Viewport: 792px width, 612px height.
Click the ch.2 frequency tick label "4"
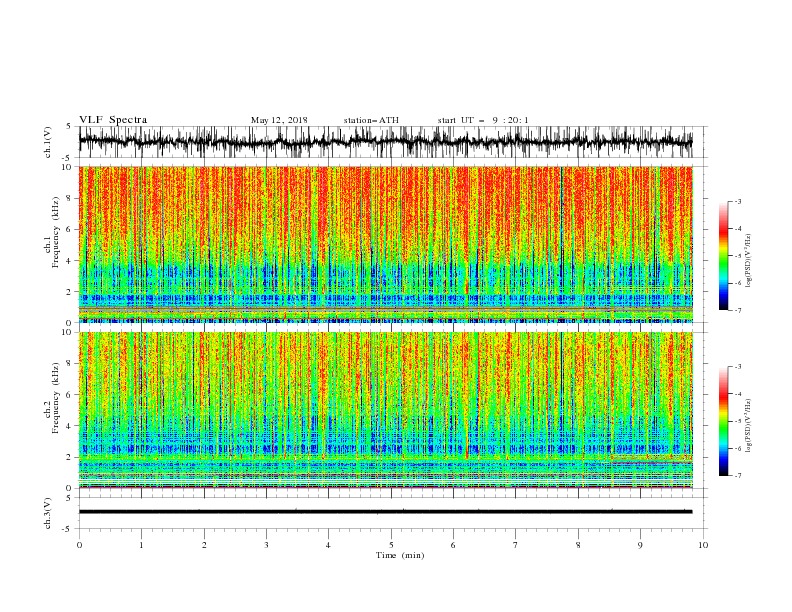point(69,426)
